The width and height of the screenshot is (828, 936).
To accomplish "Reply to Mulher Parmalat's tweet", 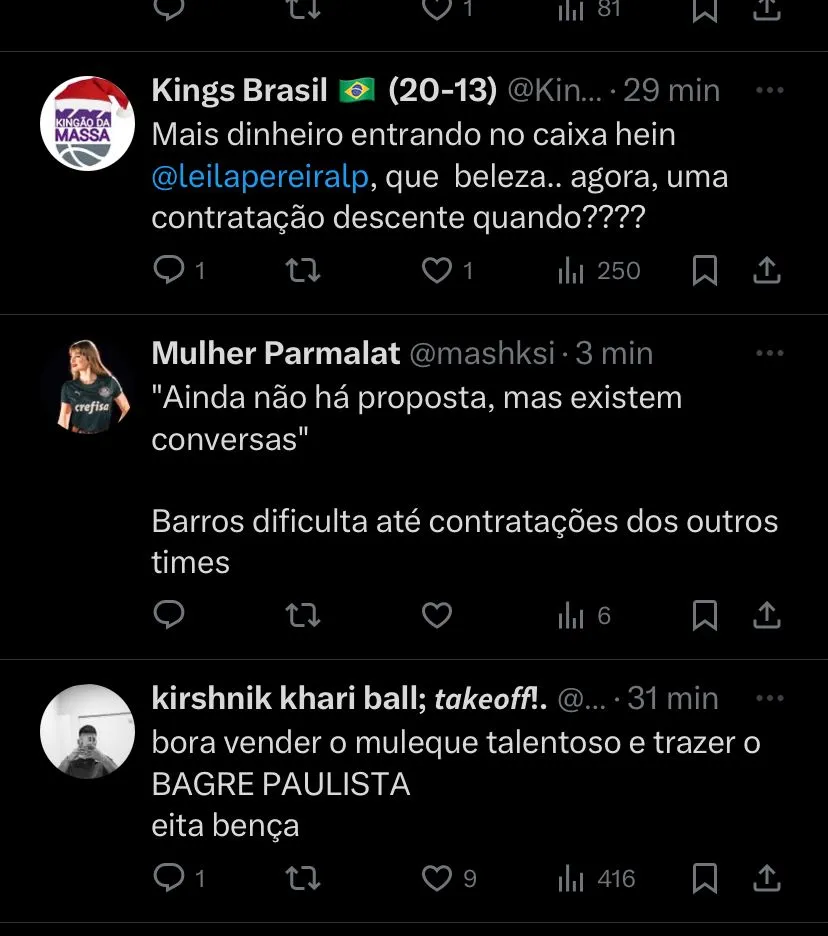I will click(x=171, y=616).
